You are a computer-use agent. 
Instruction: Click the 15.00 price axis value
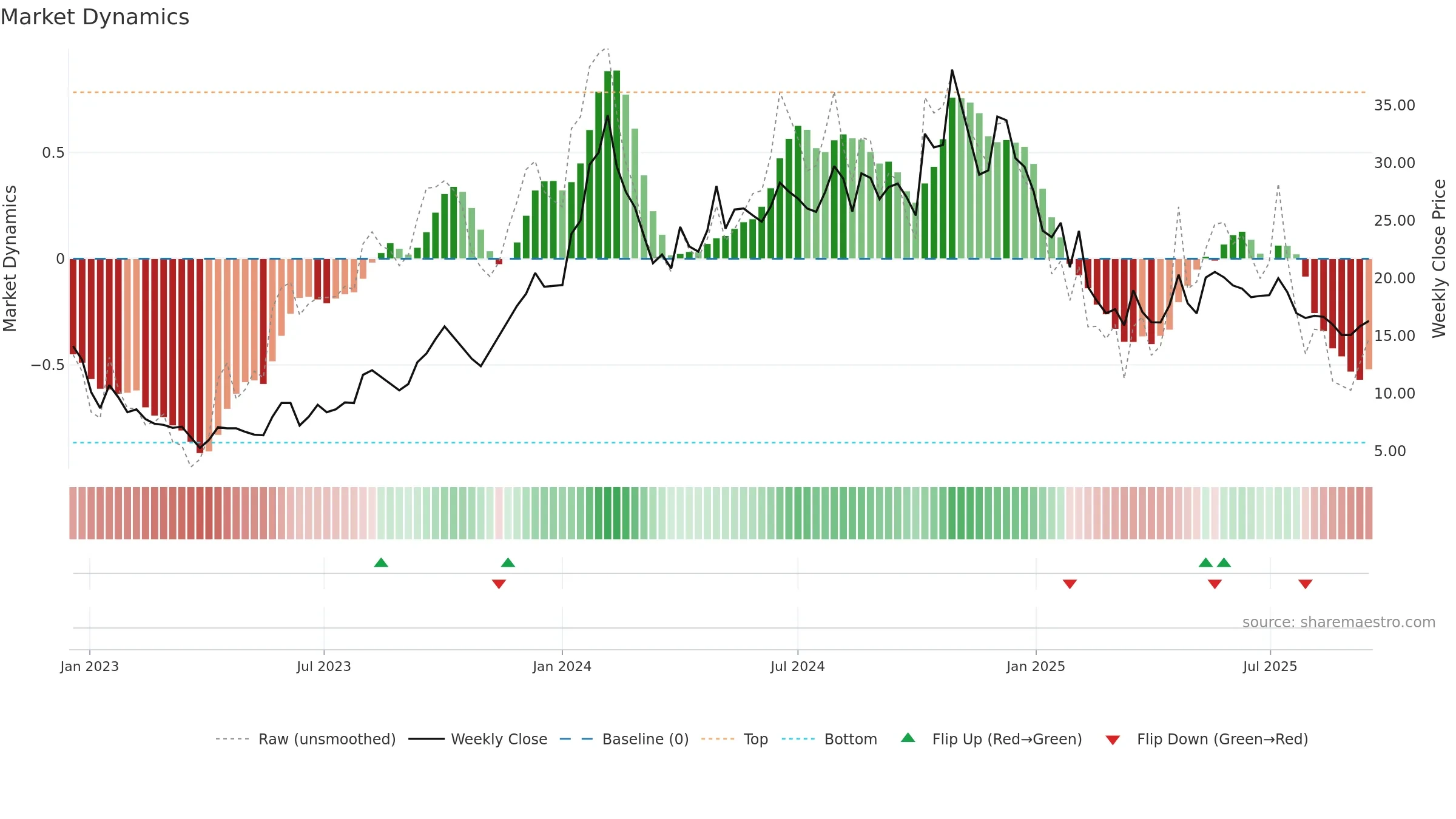tap(1395, 335)
